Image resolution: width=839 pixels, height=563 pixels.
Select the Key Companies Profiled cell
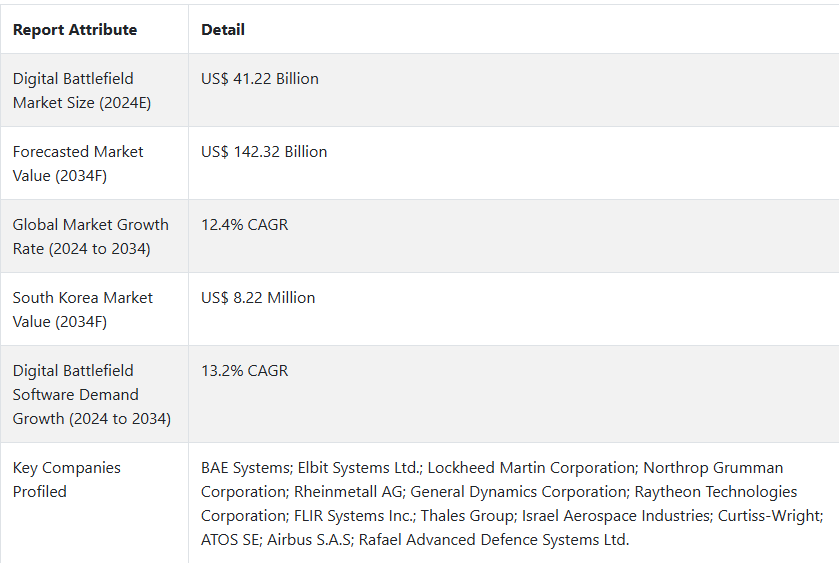67,479
